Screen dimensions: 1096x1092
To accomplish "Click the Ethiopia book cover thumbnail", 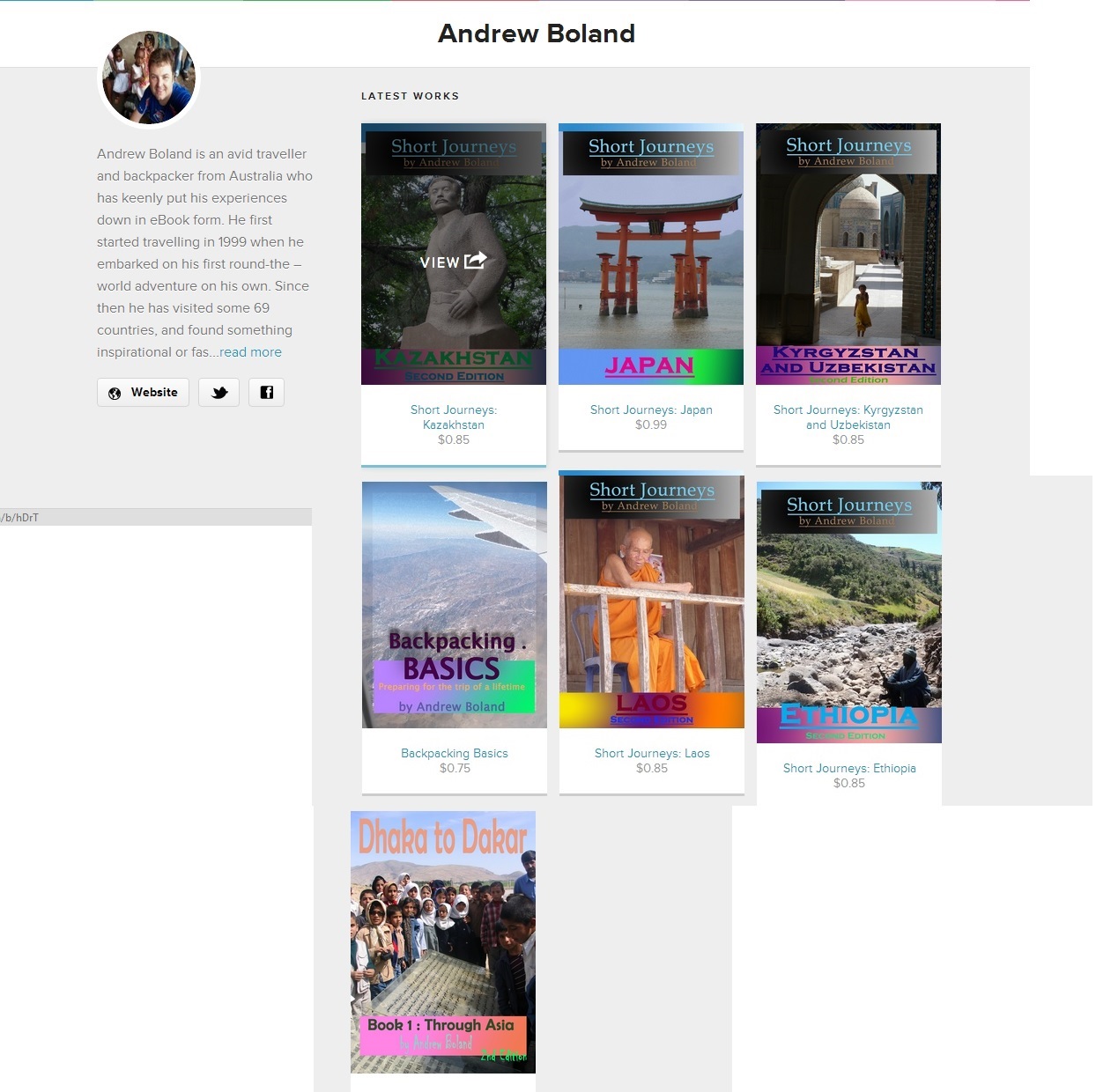I will click(x=848, y=612).
